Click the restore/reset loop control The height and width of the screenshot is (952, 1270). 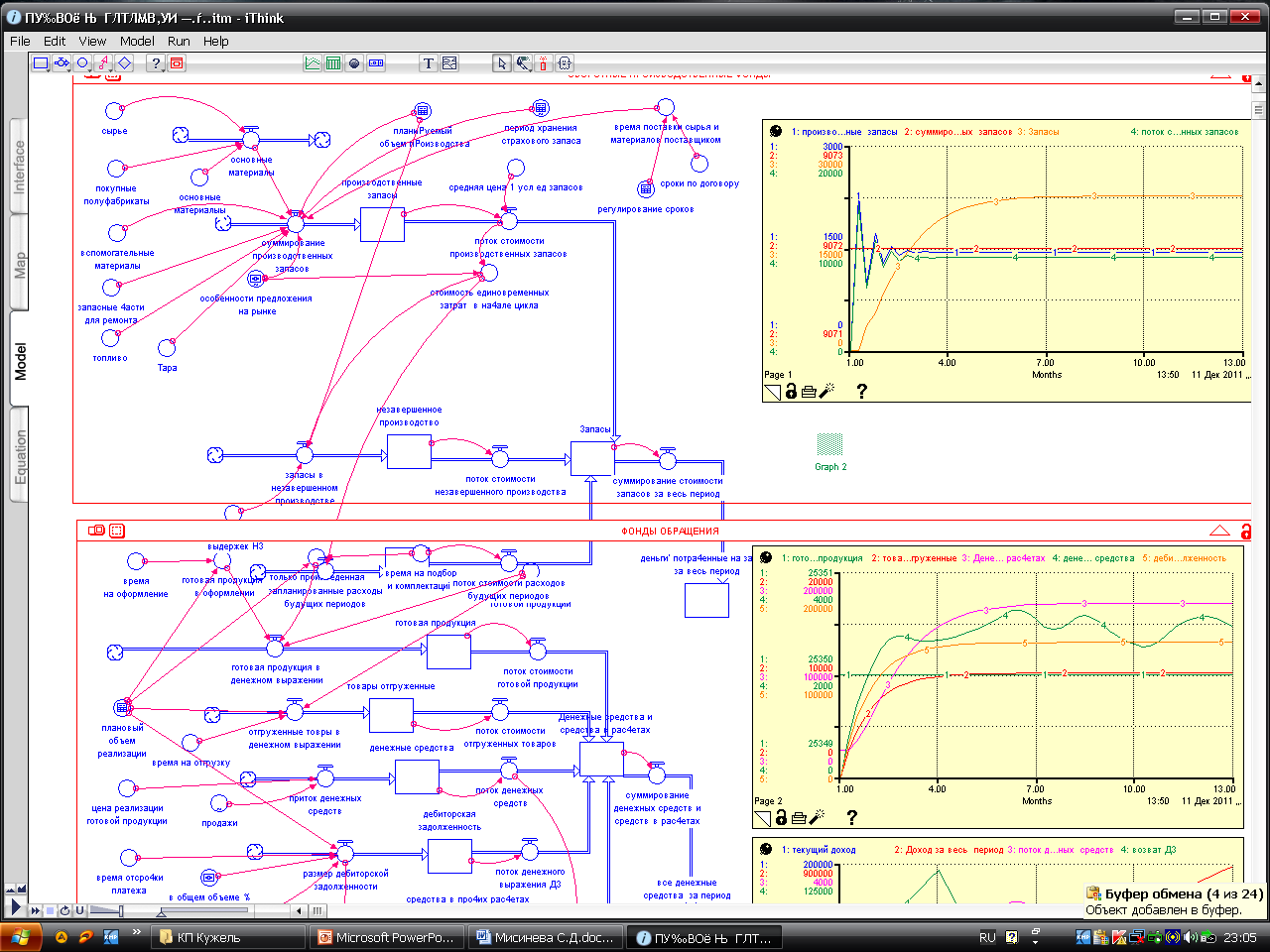coord(64,910)
